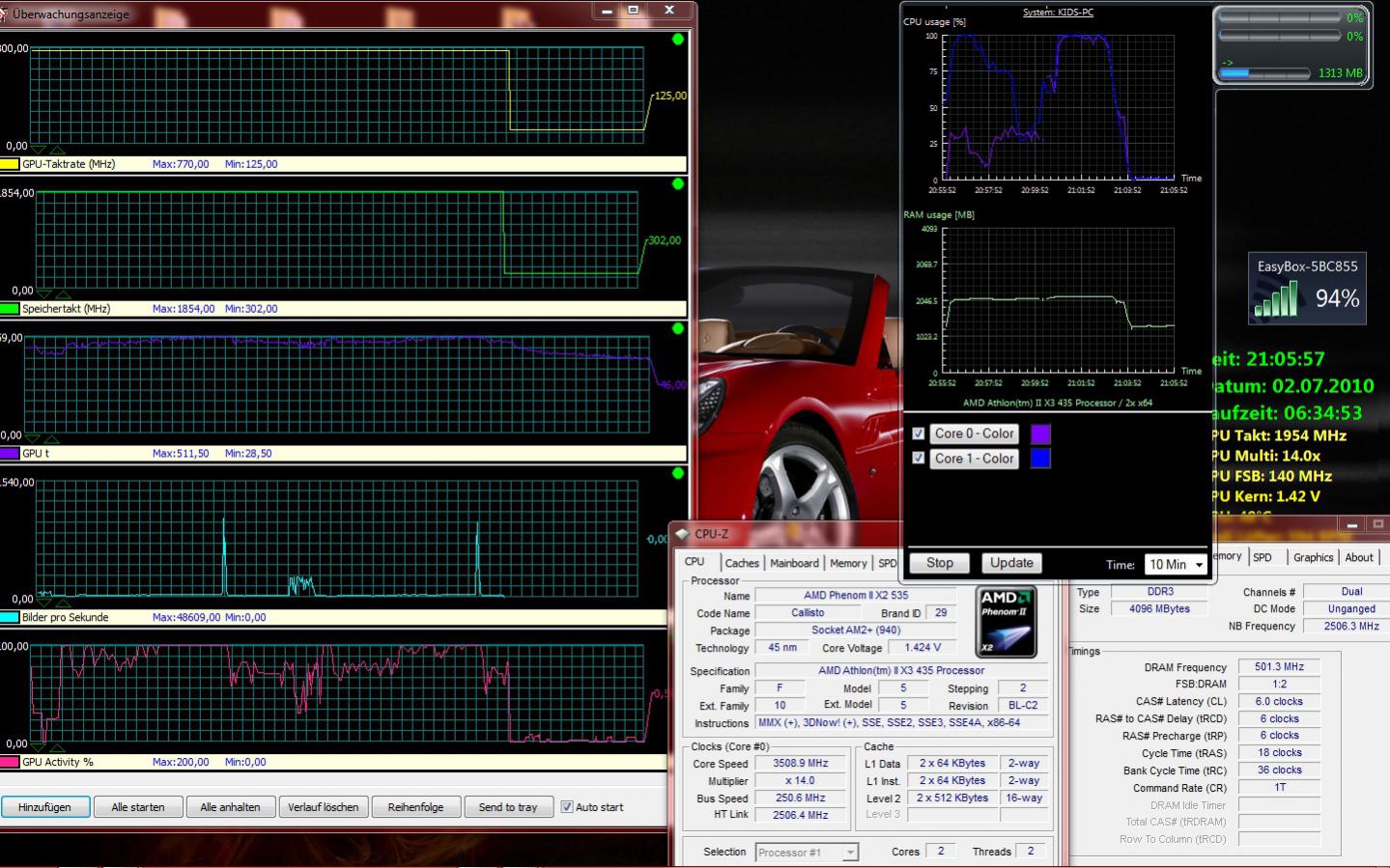
Task: Open the About tab in CPU-Z
Action: coord(1359,557)
